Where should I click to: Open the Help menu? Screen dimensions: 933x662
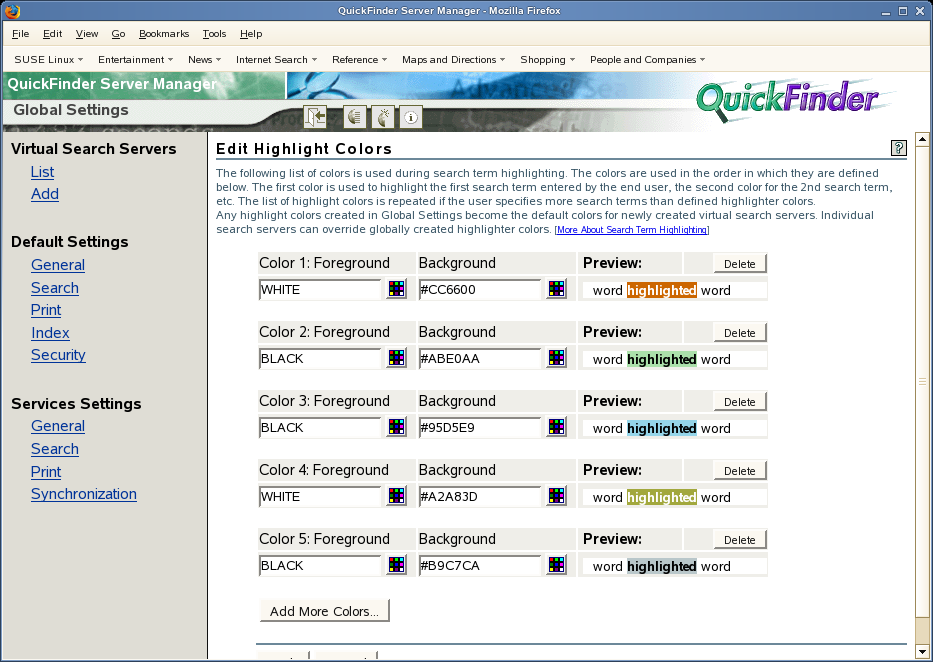(251, 34)
